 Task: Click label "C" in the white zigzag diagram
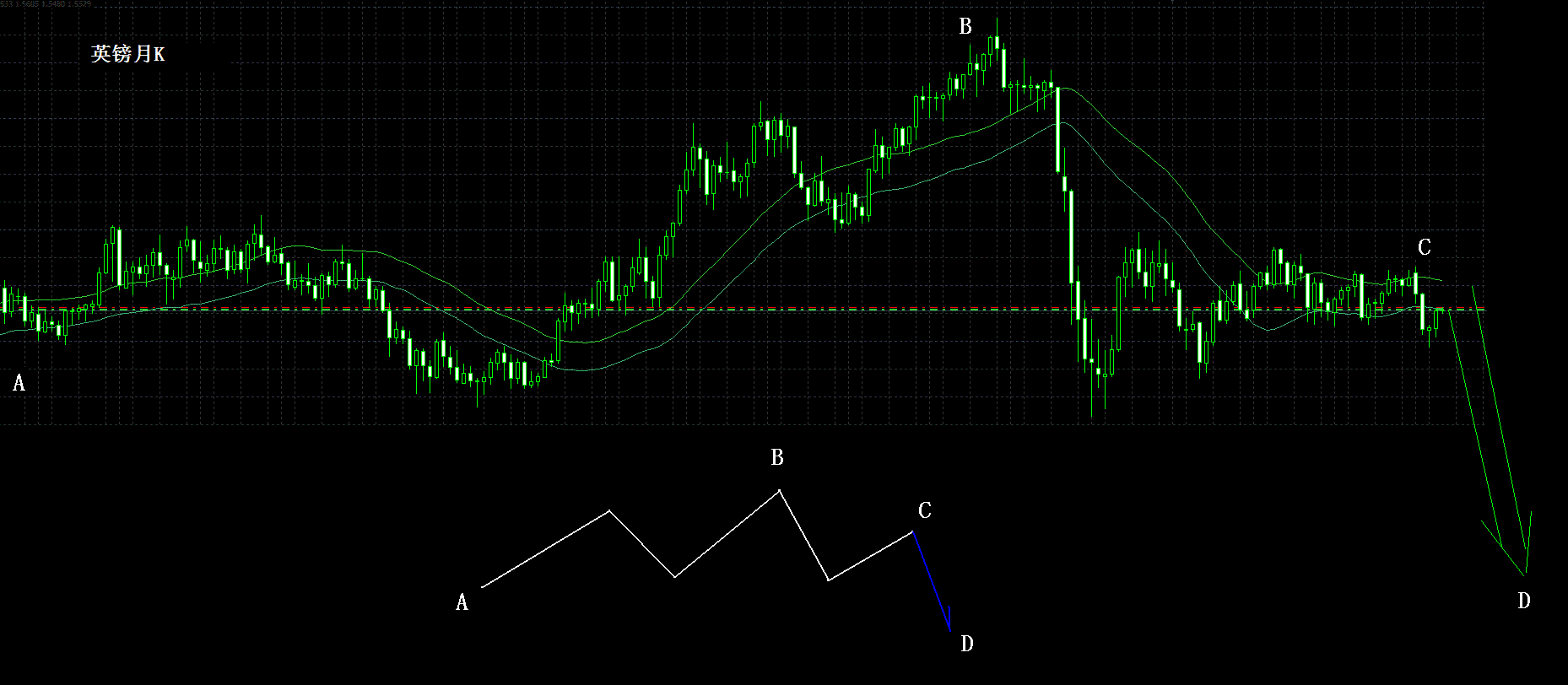(x=925, y=510)
